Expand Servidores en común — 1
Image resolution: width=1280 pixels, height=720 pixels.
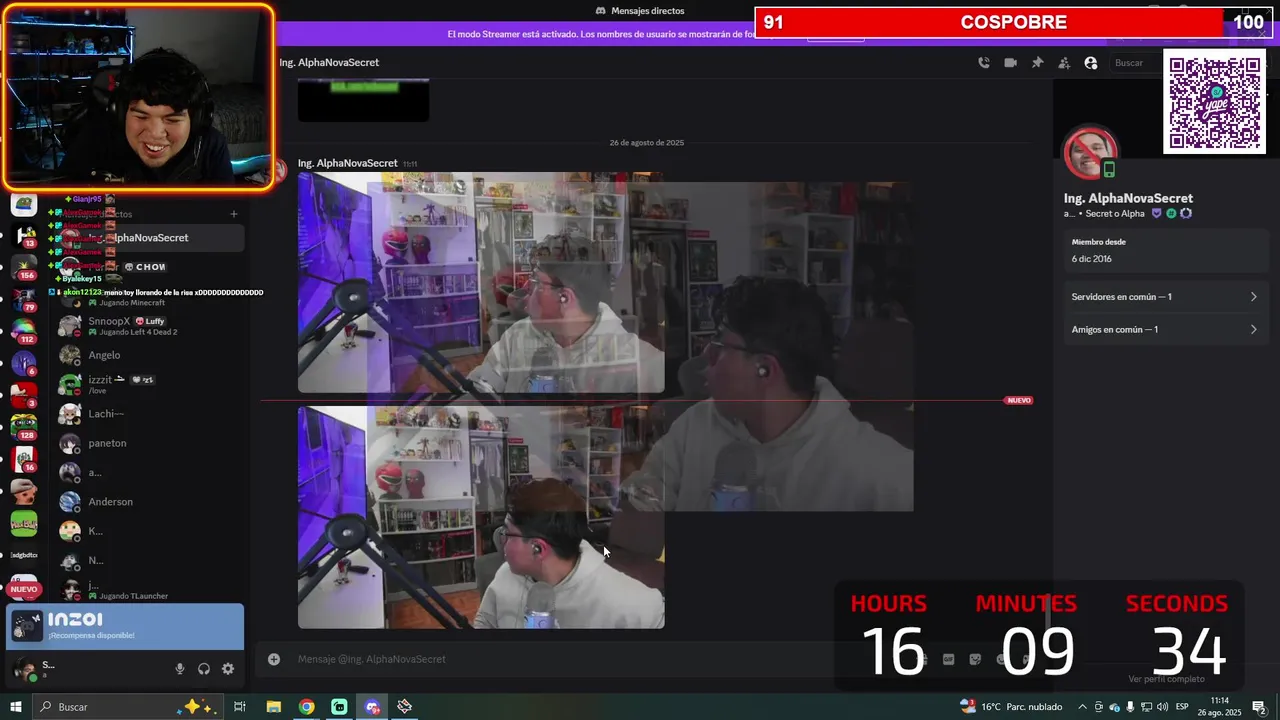point(1164,297)
